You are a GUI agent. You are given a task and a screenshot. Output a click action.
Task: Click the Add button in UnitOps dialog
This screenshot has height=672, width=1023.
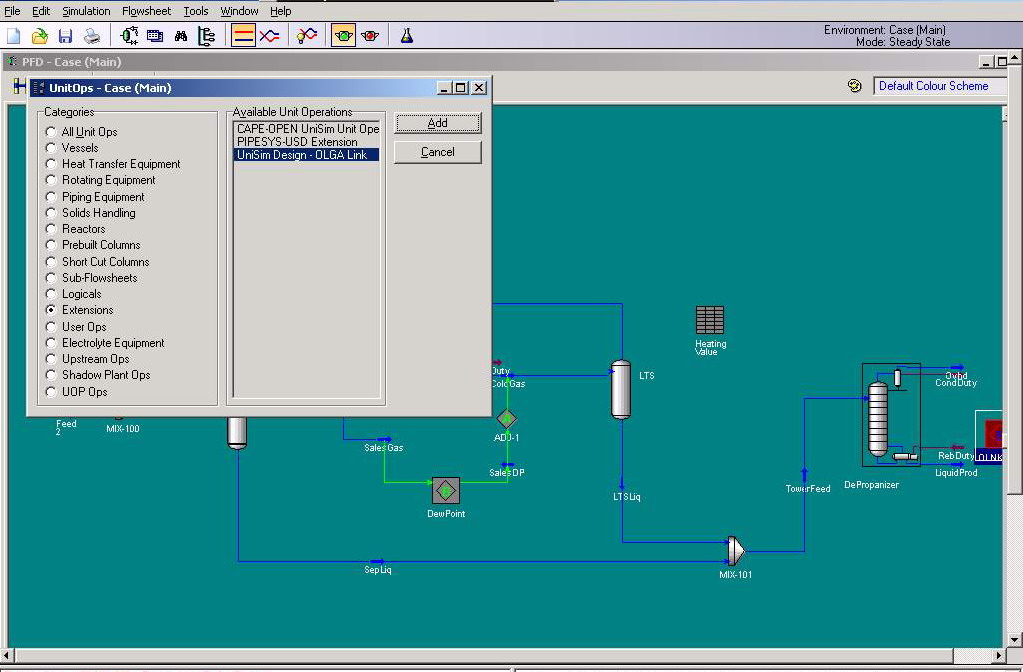tap(438, 123)
